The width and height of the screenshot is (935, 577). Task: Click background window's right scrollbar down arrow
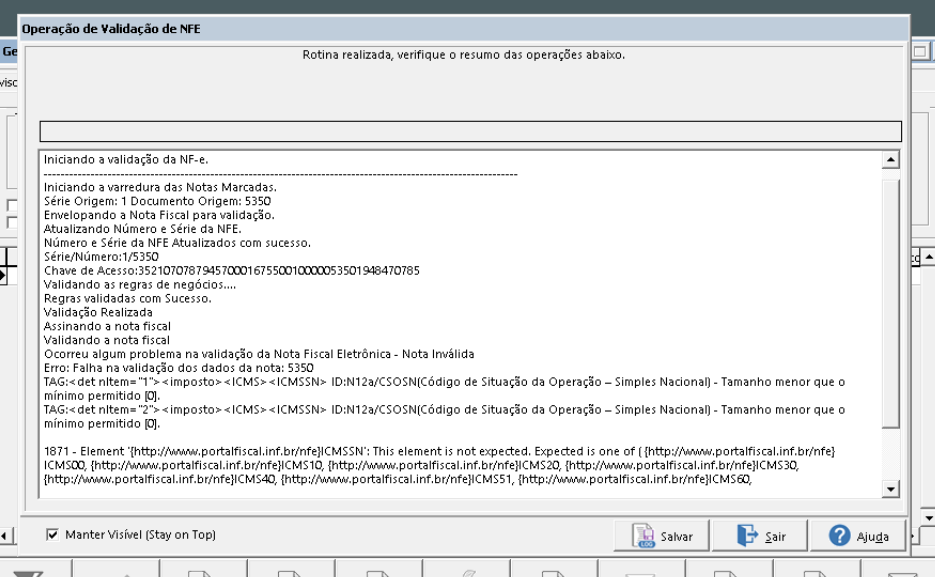pos(928,517)
